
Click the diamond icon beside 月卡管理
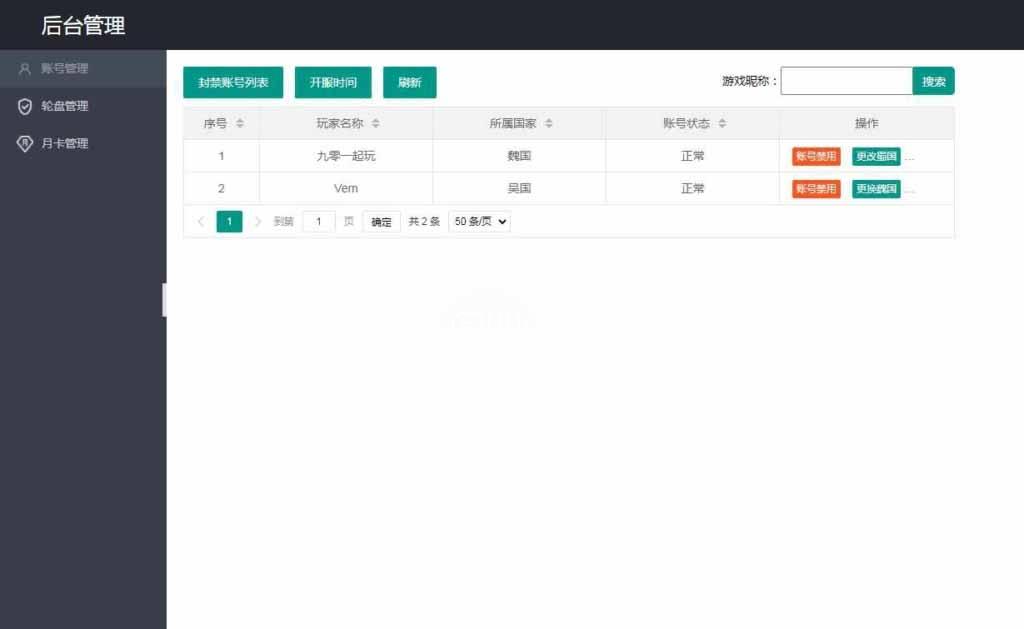point(25,144)
